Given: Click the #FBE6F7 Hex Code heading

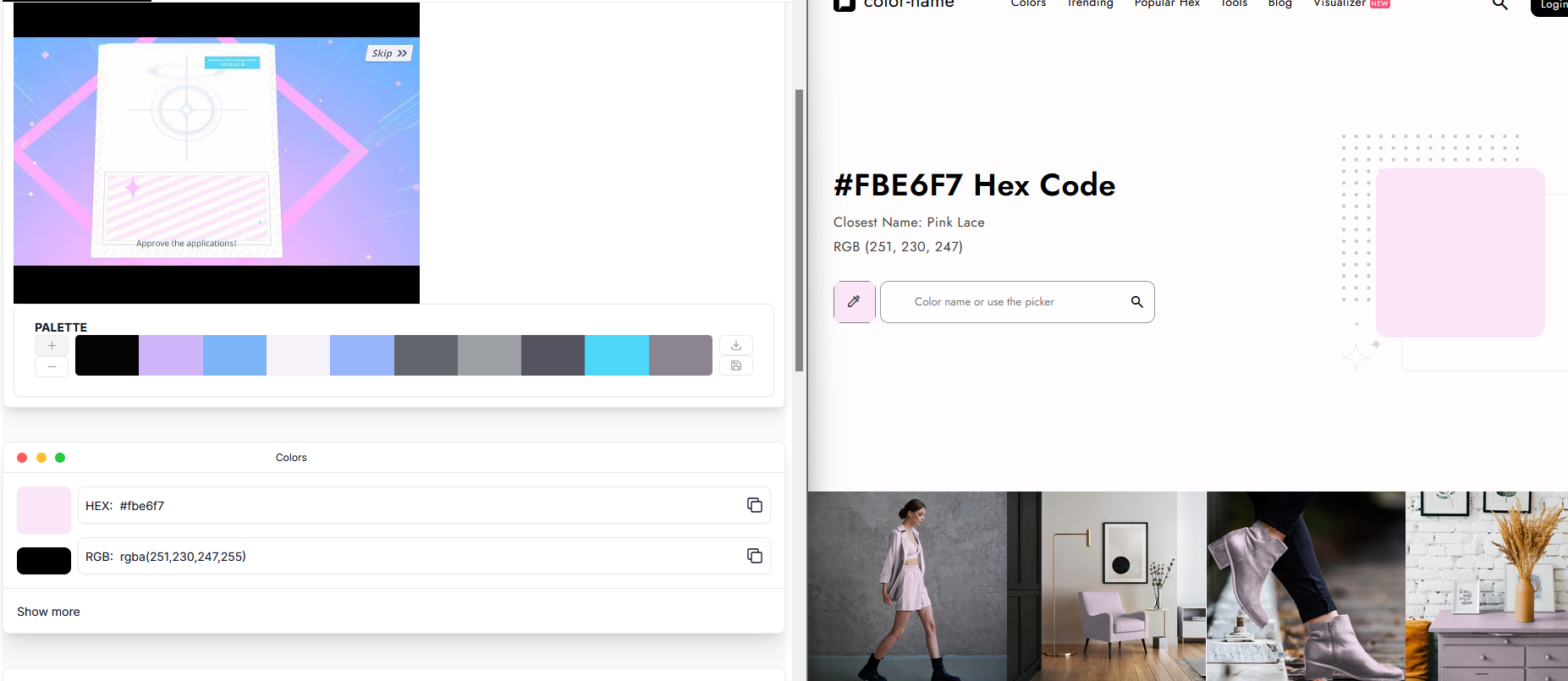Looking at the screenshot, I should coord(974,185).
